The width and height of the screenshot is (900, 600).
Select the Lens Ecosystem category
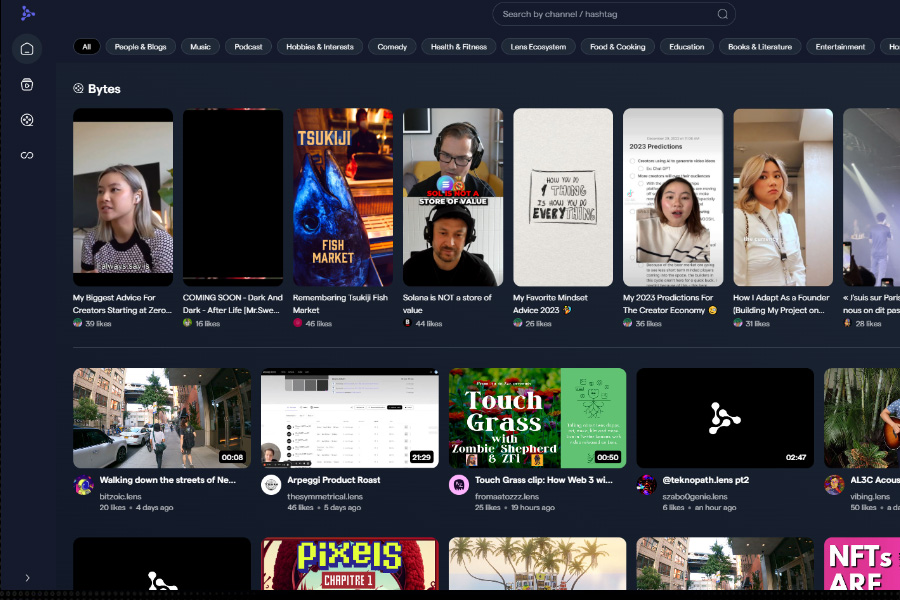click(538, 47)
